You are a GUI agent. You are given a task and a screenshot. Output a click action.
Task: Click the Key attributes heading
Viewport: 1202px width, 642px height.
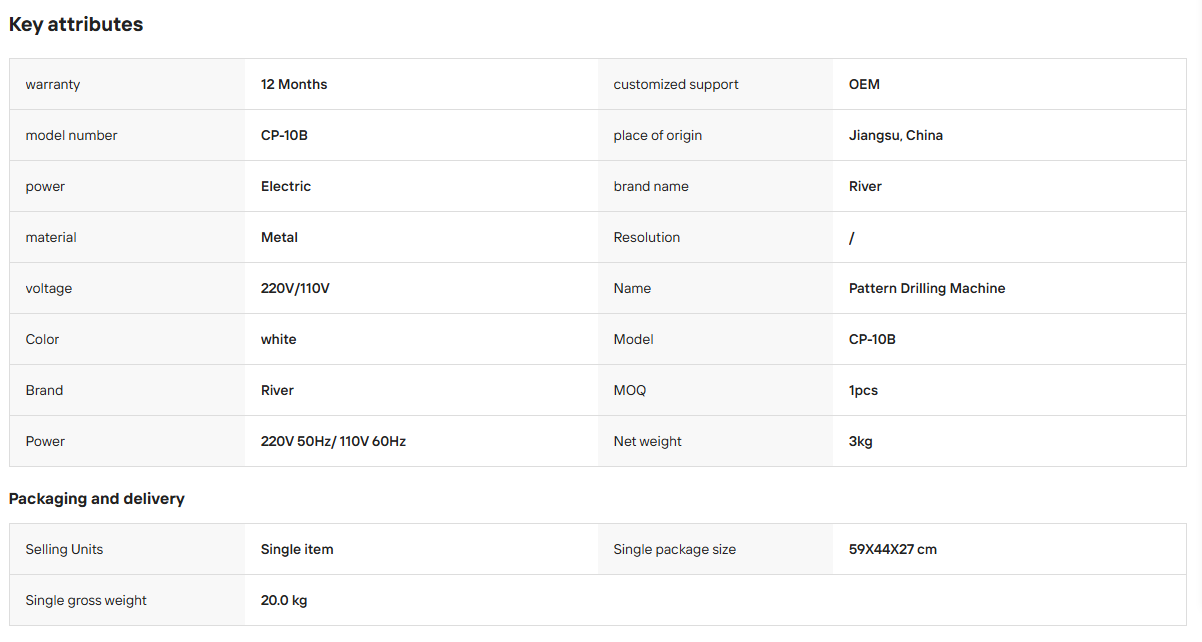[x=76, y=25]
